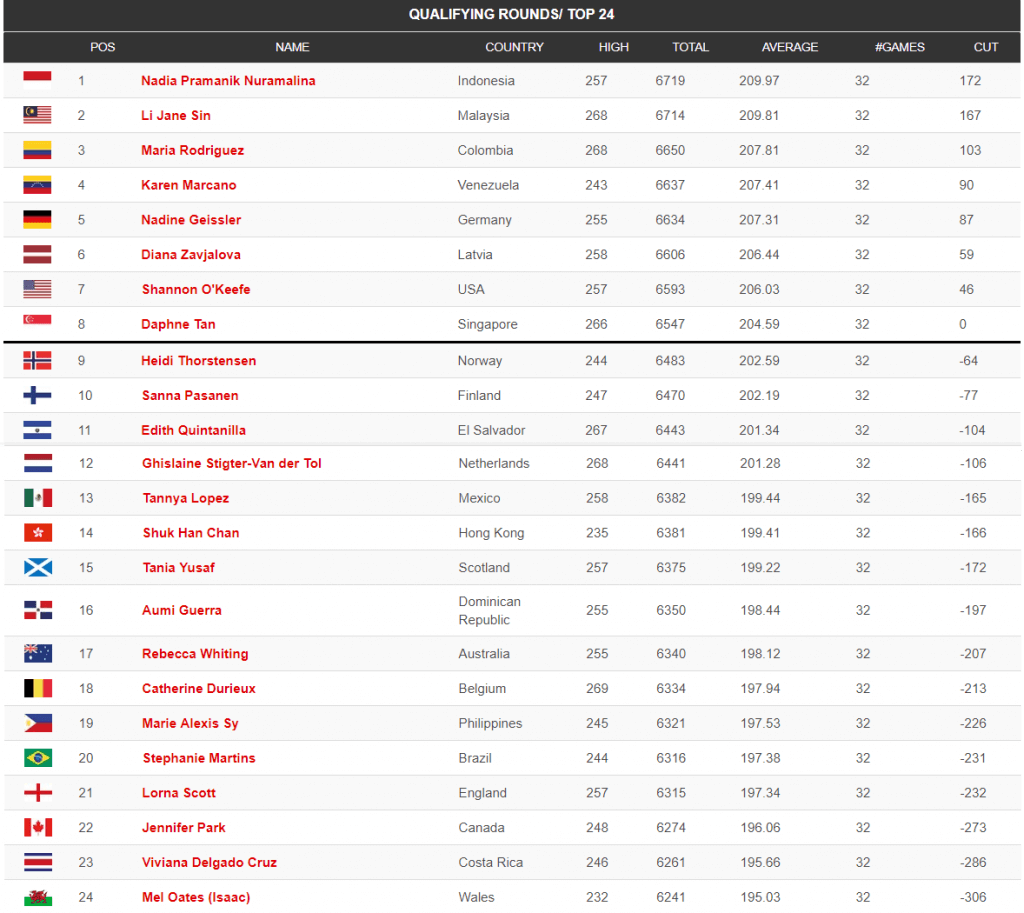Image resolution: width=1024 pixels, height=913 pixels.
Task: Click the COUNTRY column header
Action: point(514,47)
